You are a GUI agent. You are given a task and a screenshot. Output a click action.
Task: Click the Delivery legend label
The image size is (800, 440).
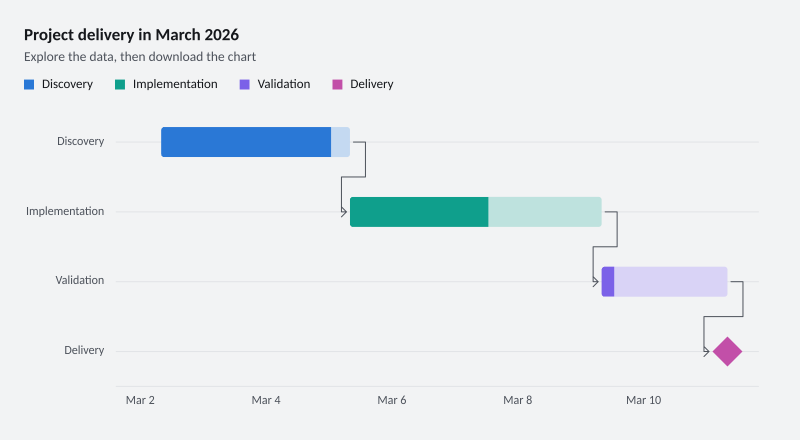pos(371,84)
